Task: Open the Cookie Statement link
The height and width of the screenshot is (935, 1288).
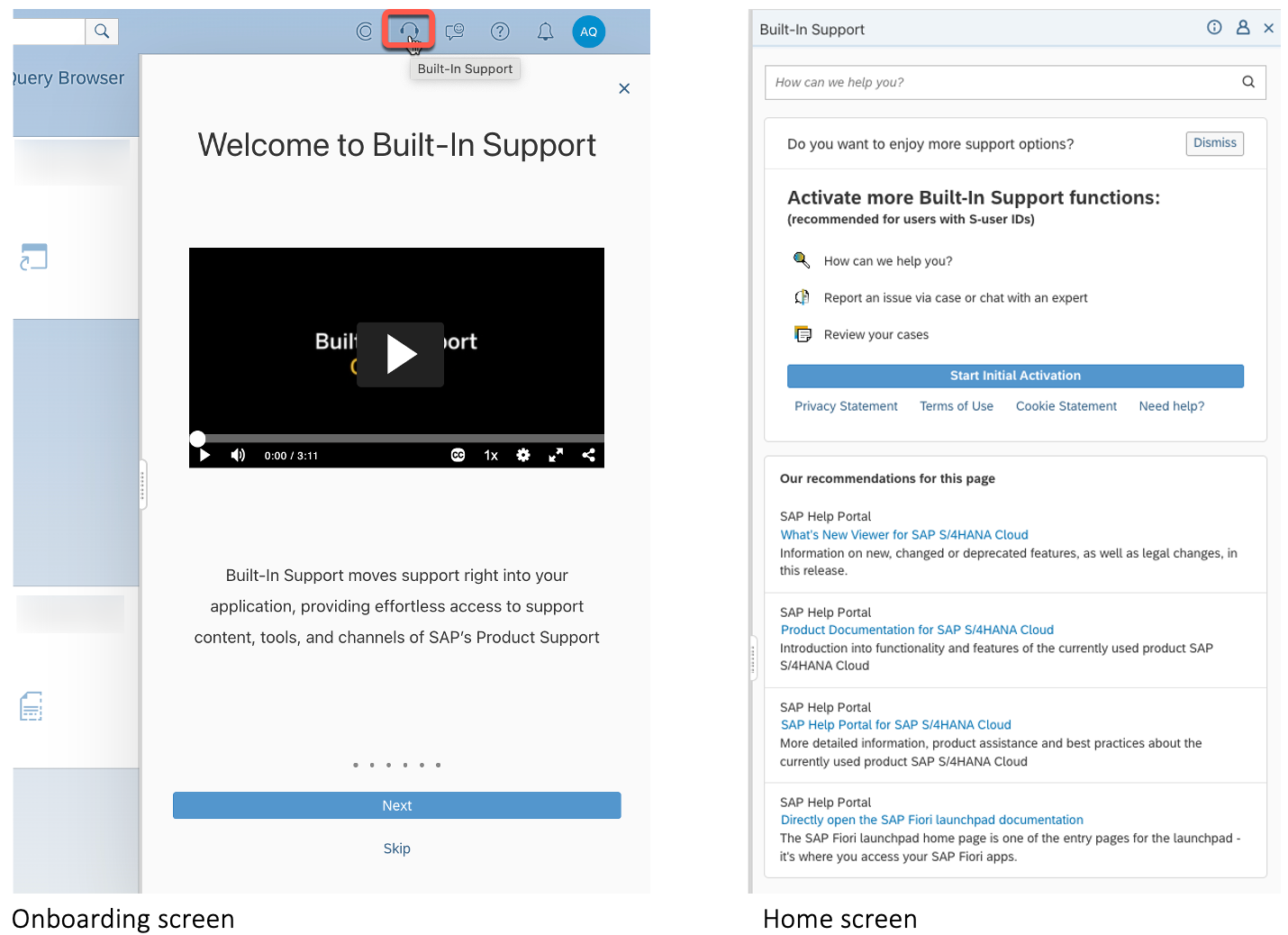Action: tap(1066, 406)
